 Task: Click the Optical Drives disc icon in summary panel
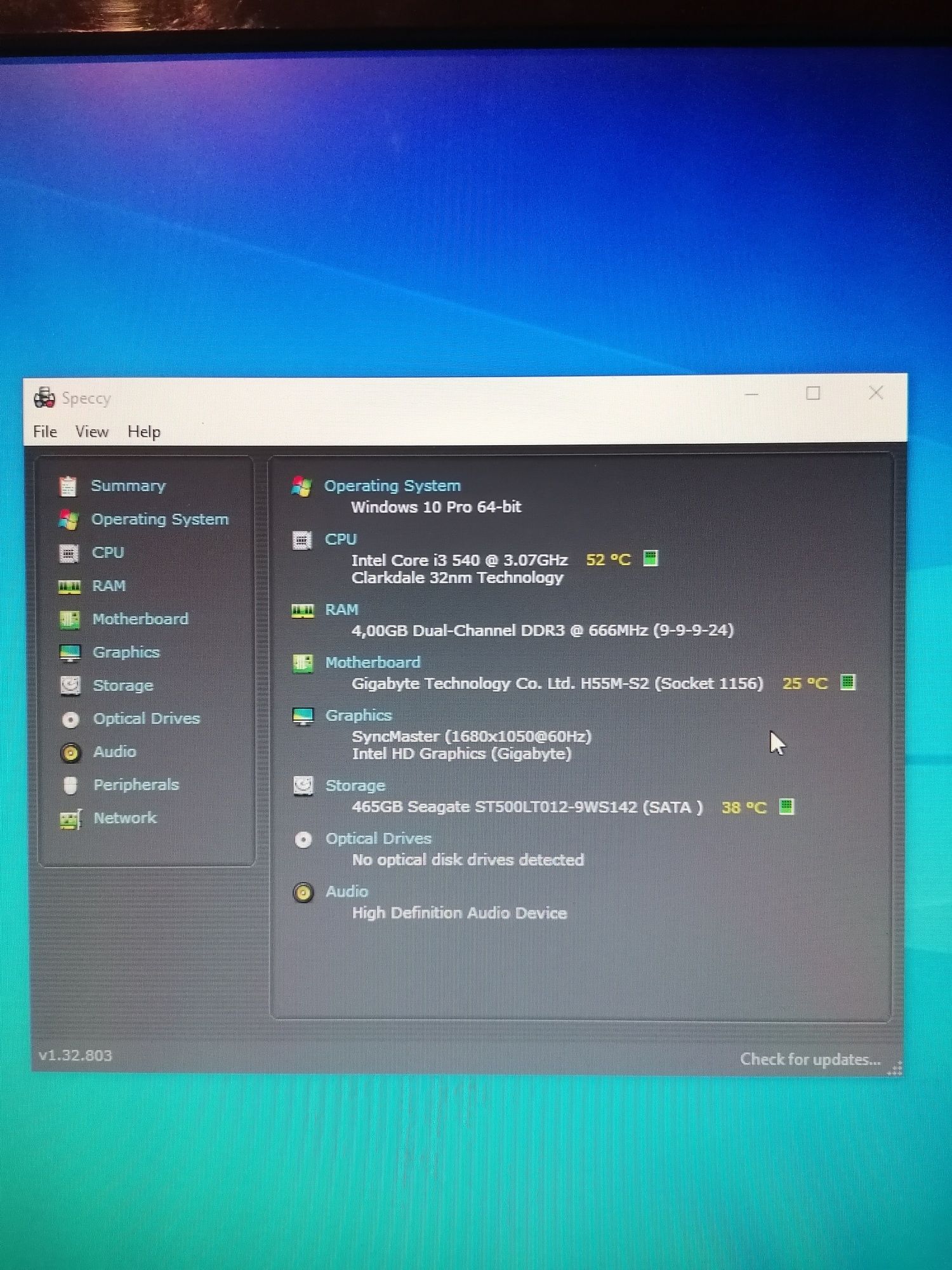click(303, 840)
